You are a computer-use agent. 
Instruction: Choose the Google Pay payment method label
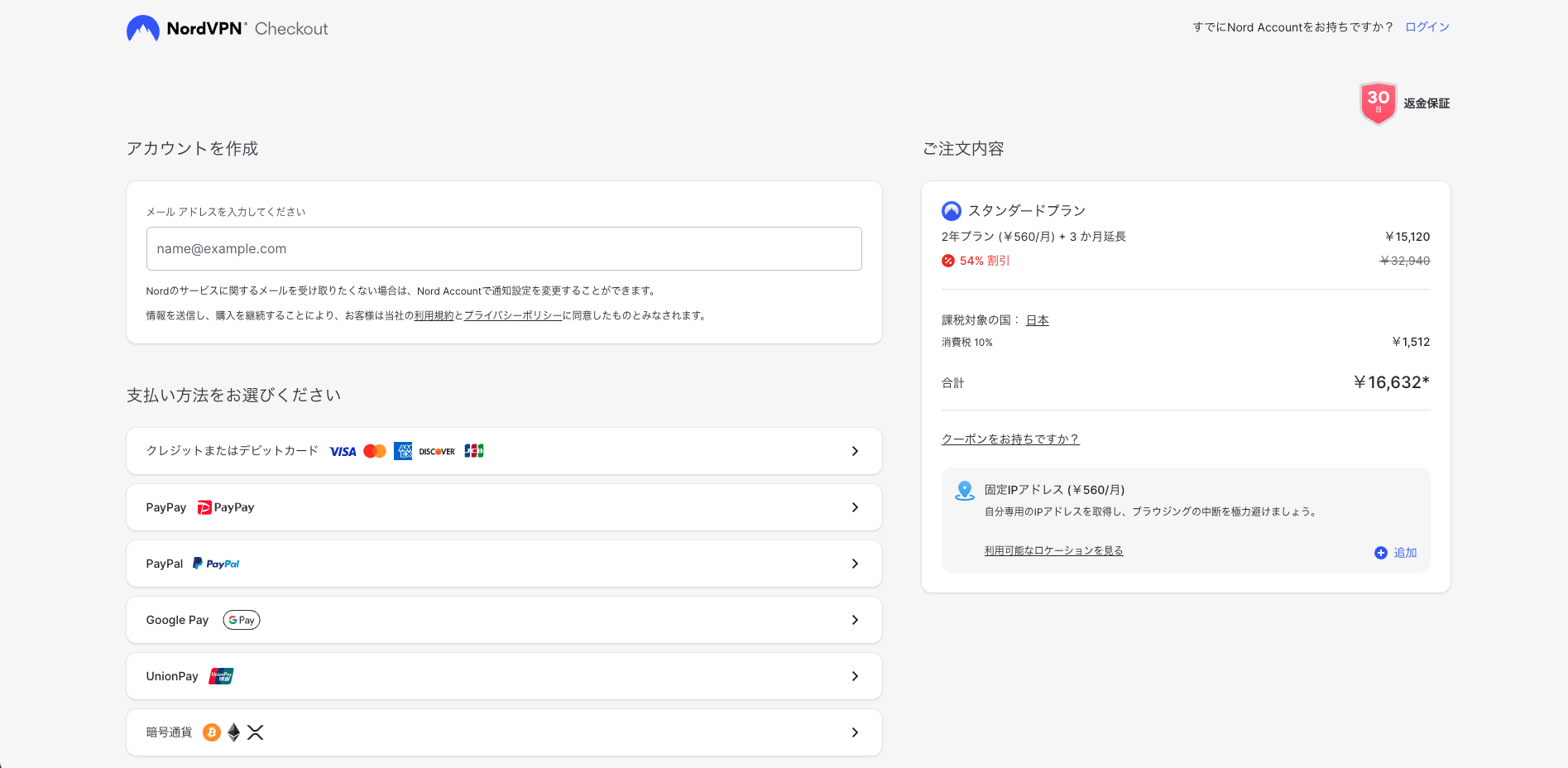click(177, 620)
